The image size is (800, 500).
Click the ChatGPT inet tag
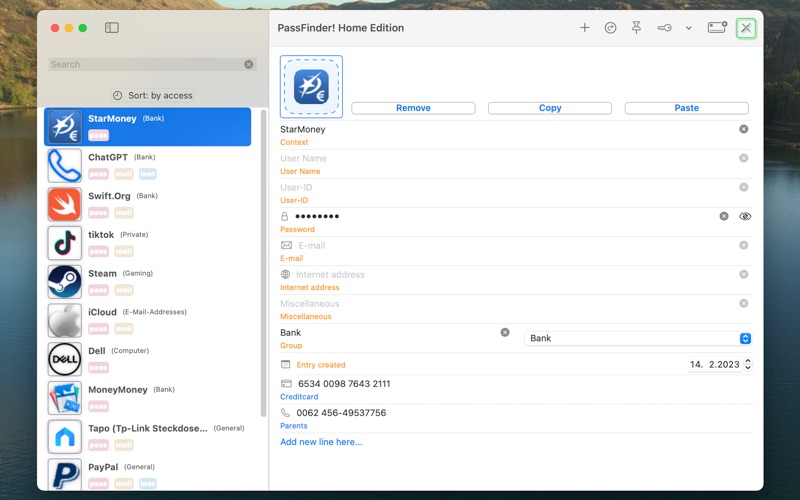[148, 174]
